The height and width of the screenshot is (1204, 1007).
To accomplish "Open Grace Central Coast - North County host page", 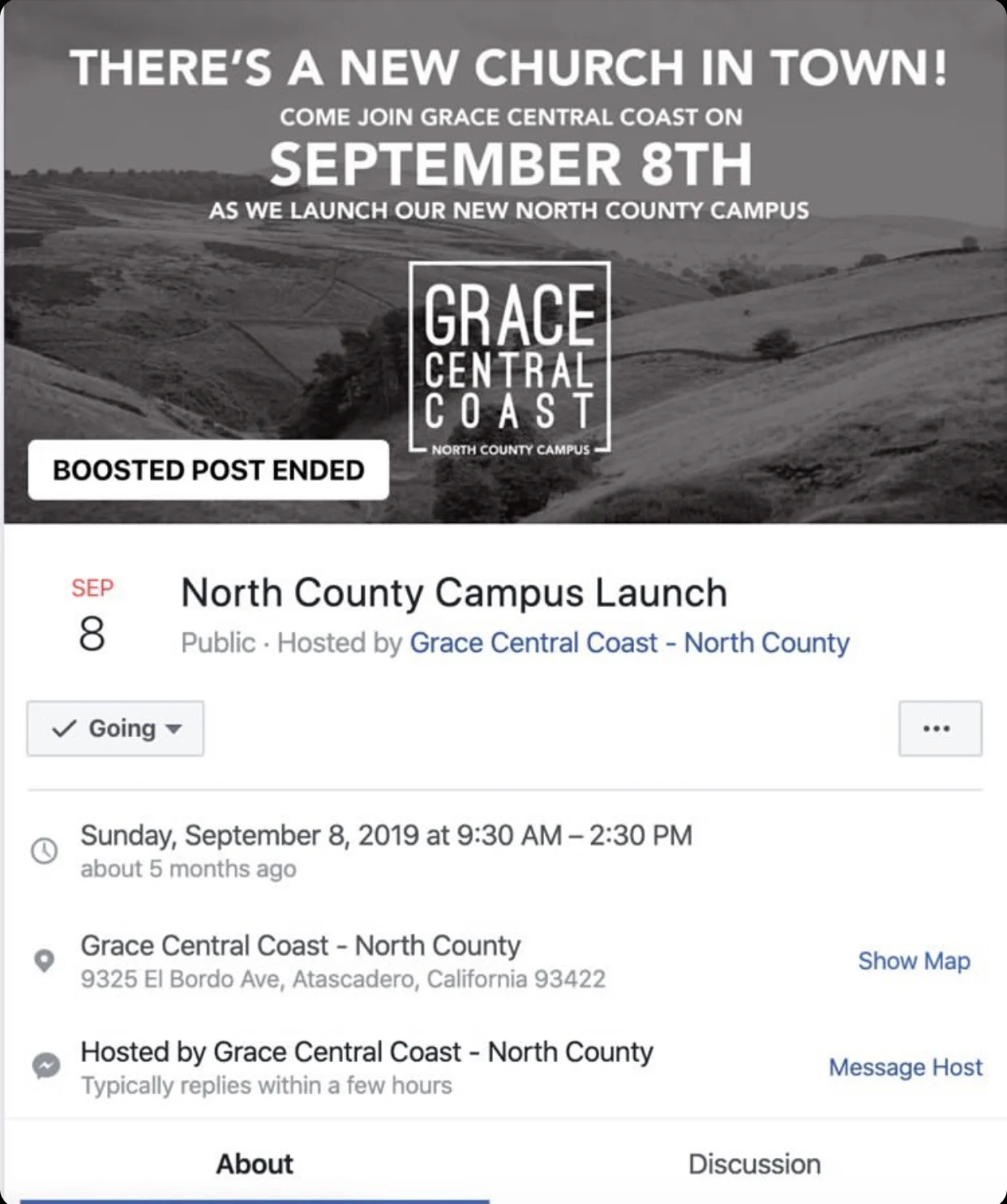I will (630, 642).
